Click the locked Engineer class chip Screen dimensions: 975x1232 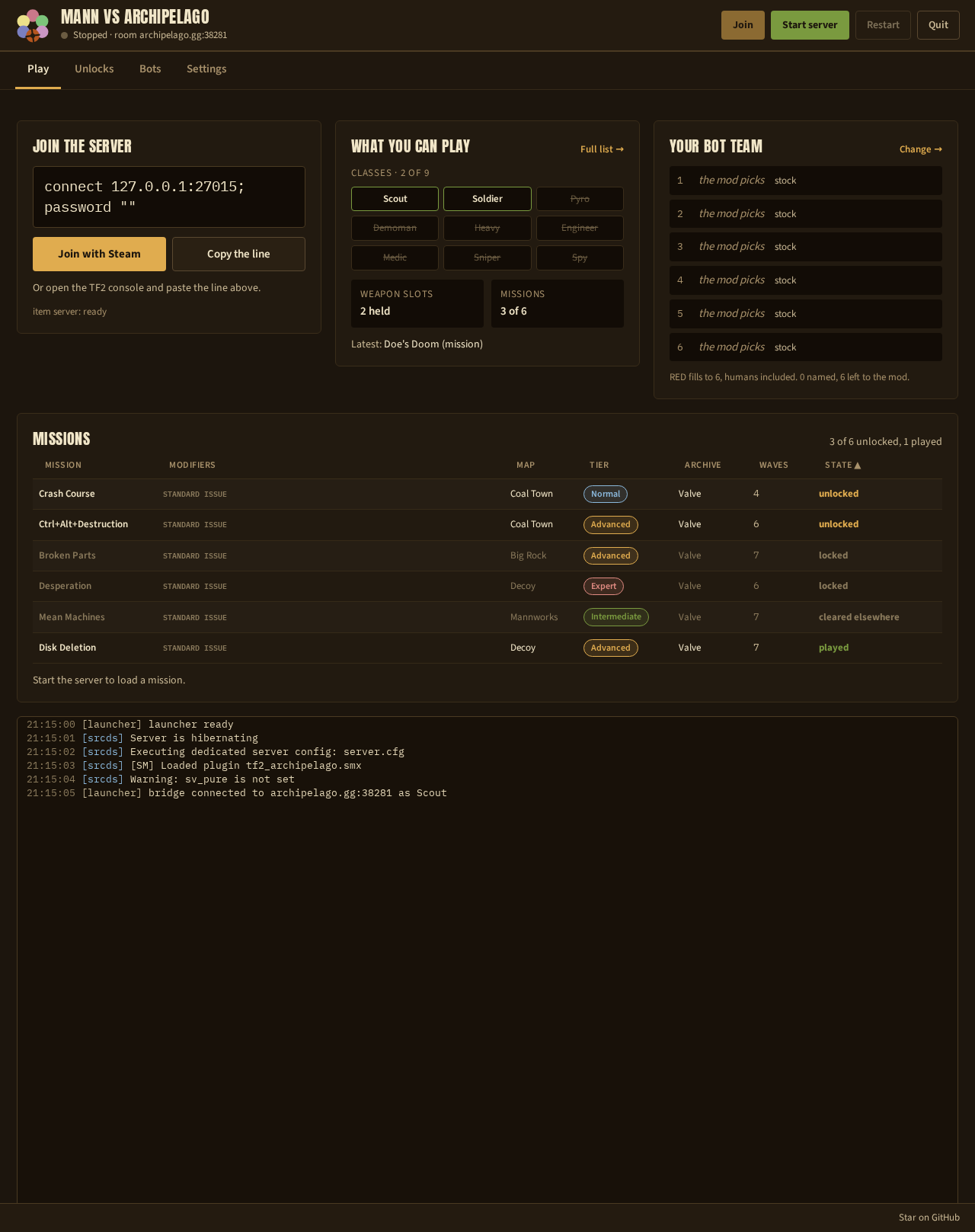[580, 228]
